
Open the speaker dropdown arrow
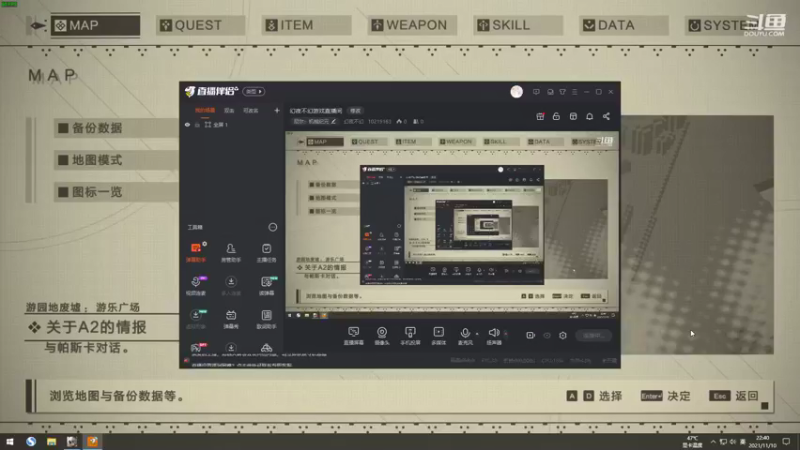(x=506, y=334)
